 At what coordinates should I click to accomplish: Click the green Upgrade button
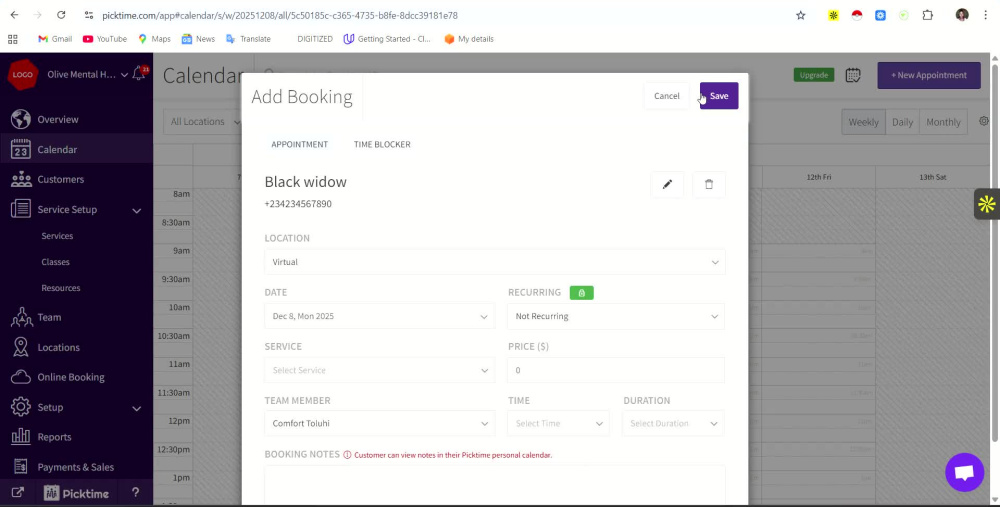pos(814,75)
